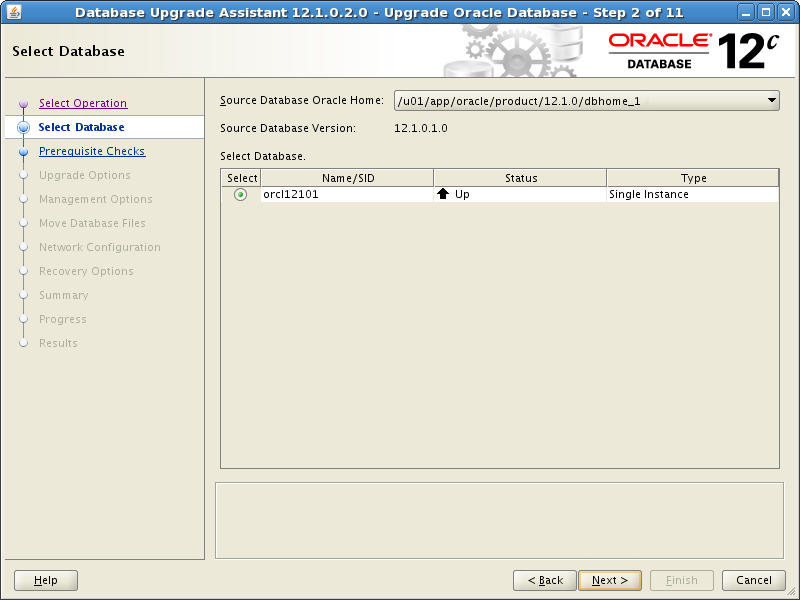Go to the Select Operation step link
The height and width of the screenshot is (600, 800).
[83, 103]
